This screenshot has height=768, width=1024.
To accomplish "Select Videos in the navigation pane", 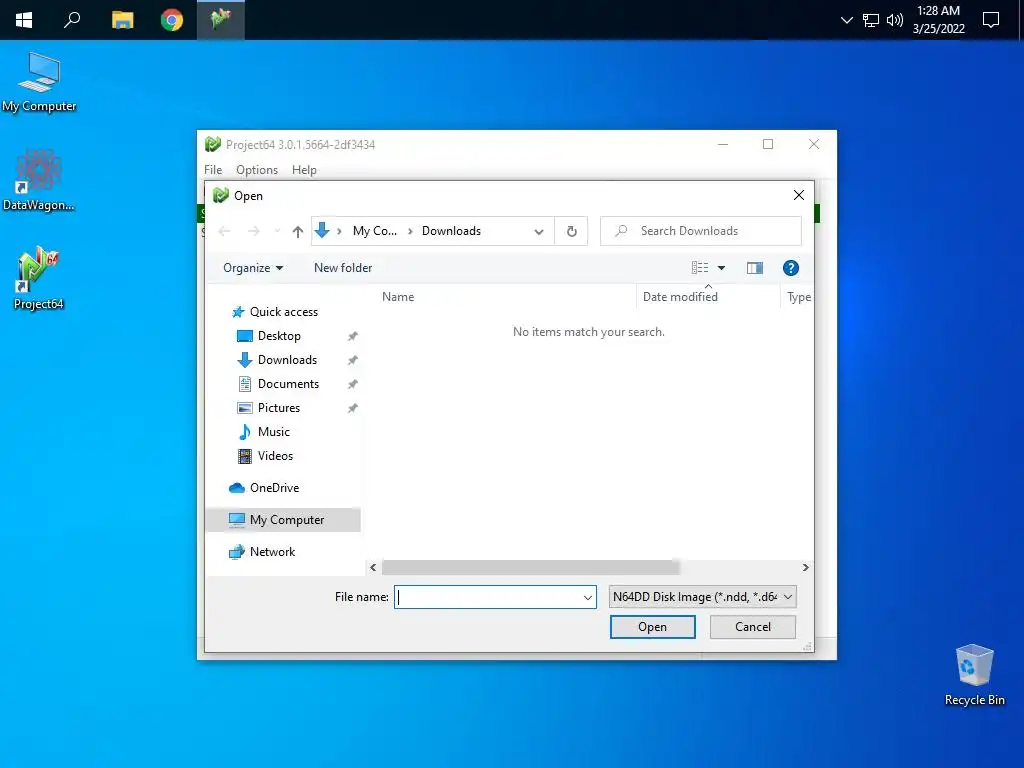I will pyautogui.click(x=275, y=456).
